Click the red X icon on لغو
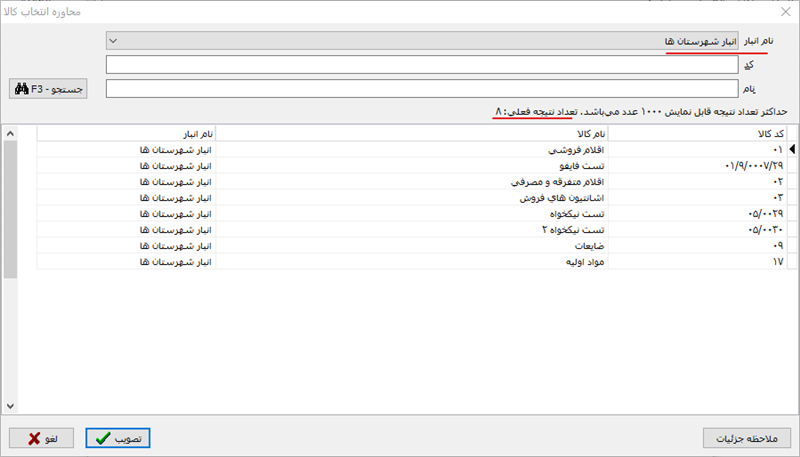The width and height of the screenshot is (800, 457). pyautogui.click(x=35, y=438)
